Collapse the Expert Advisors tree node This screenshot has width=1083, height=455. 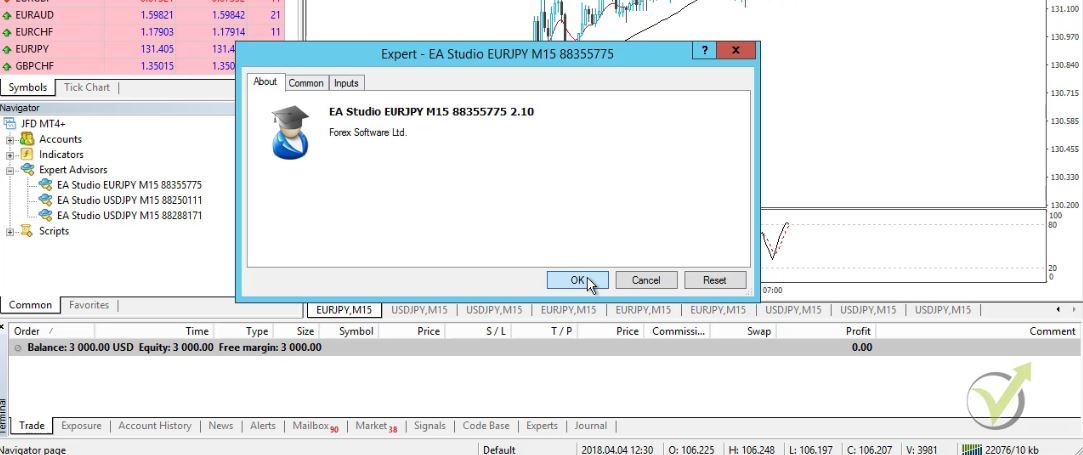point(10,171)
